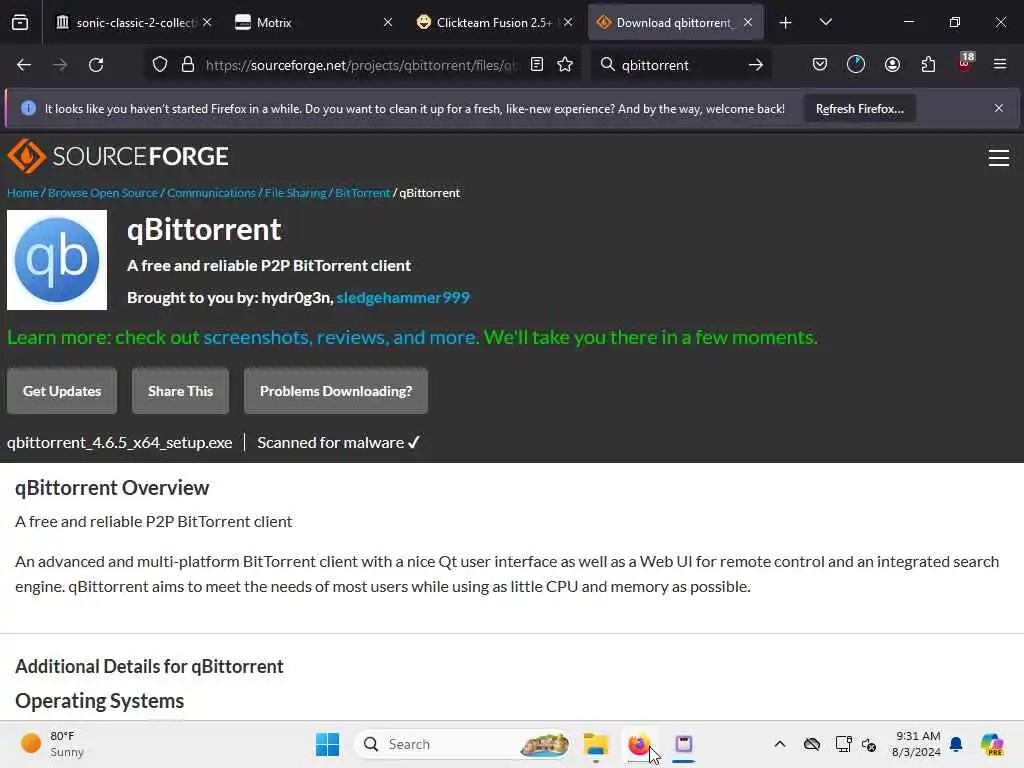This screenshot has width=1024, height=768.
Task: Submit search with arrow button
Action: coord(756,65)
